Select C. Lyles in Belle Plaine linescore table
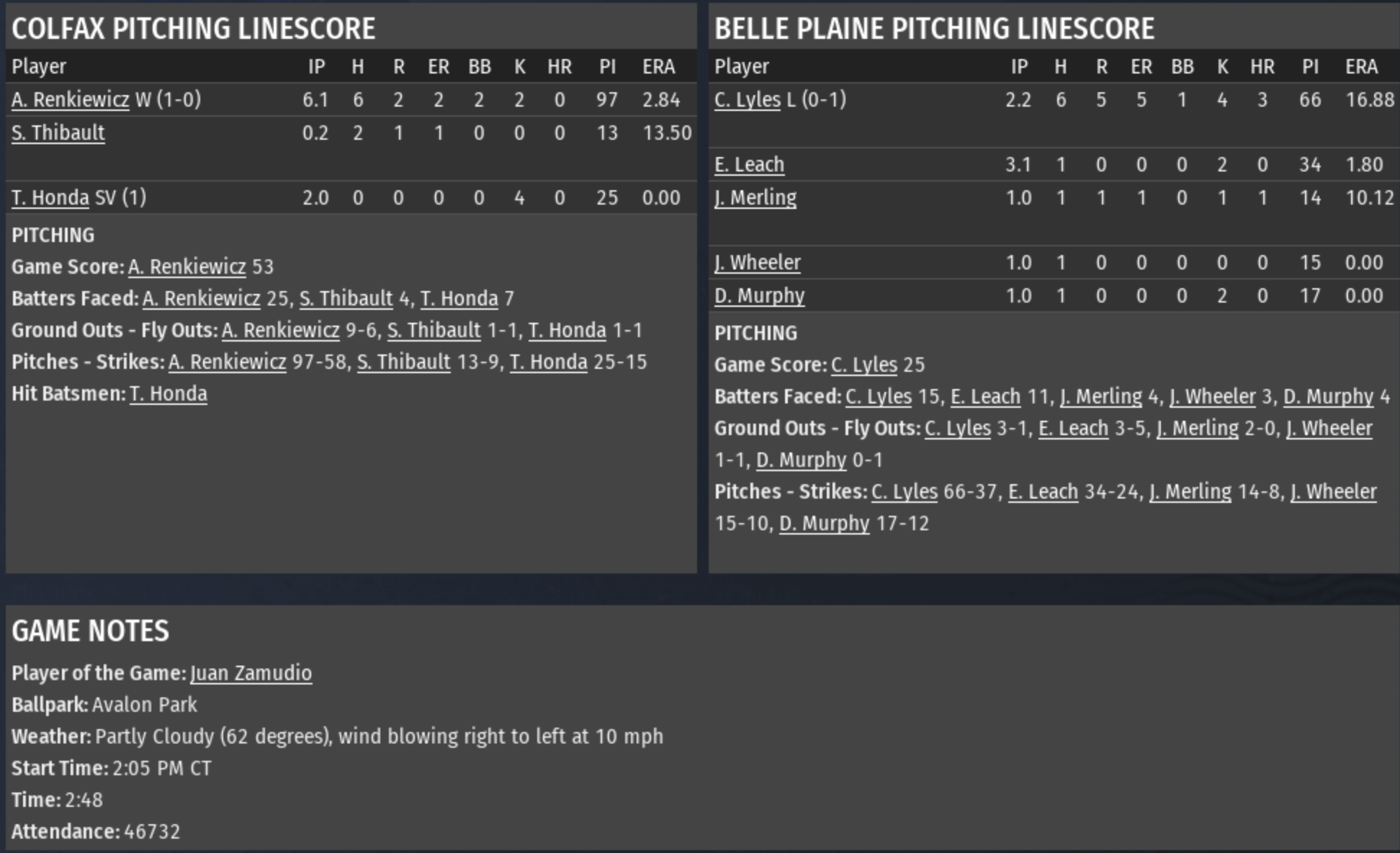This screenshot has height=853, width=1400. (x=748, y=99)
